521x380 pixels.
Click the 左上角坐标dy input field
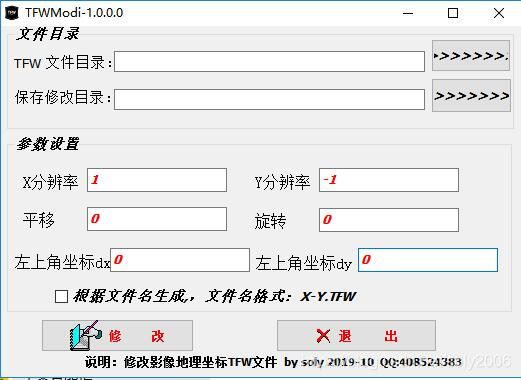tap(428, 260)
